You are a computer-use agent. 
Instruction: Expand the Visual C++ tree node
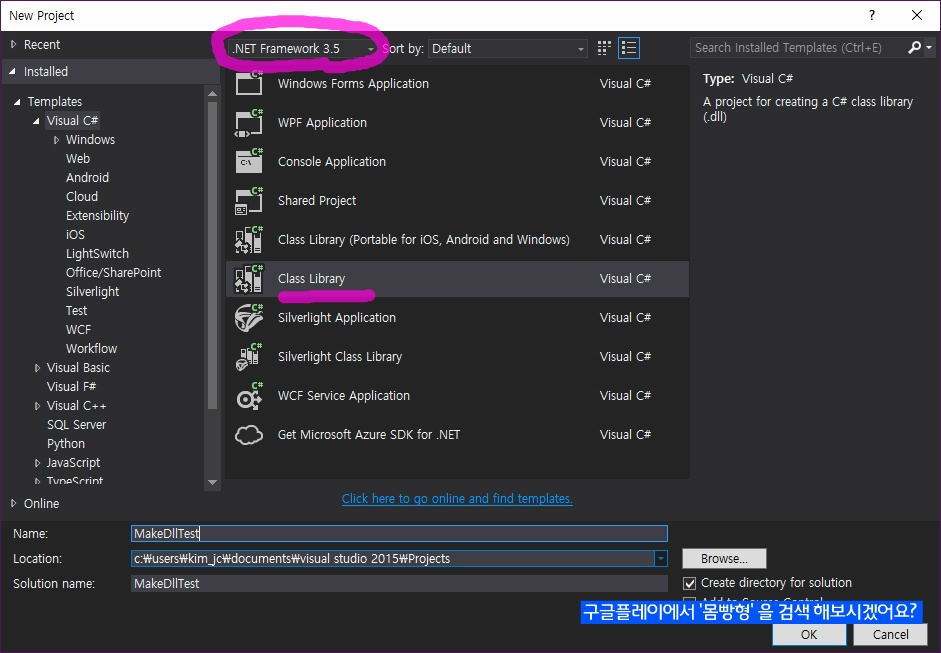pos(37,406)
